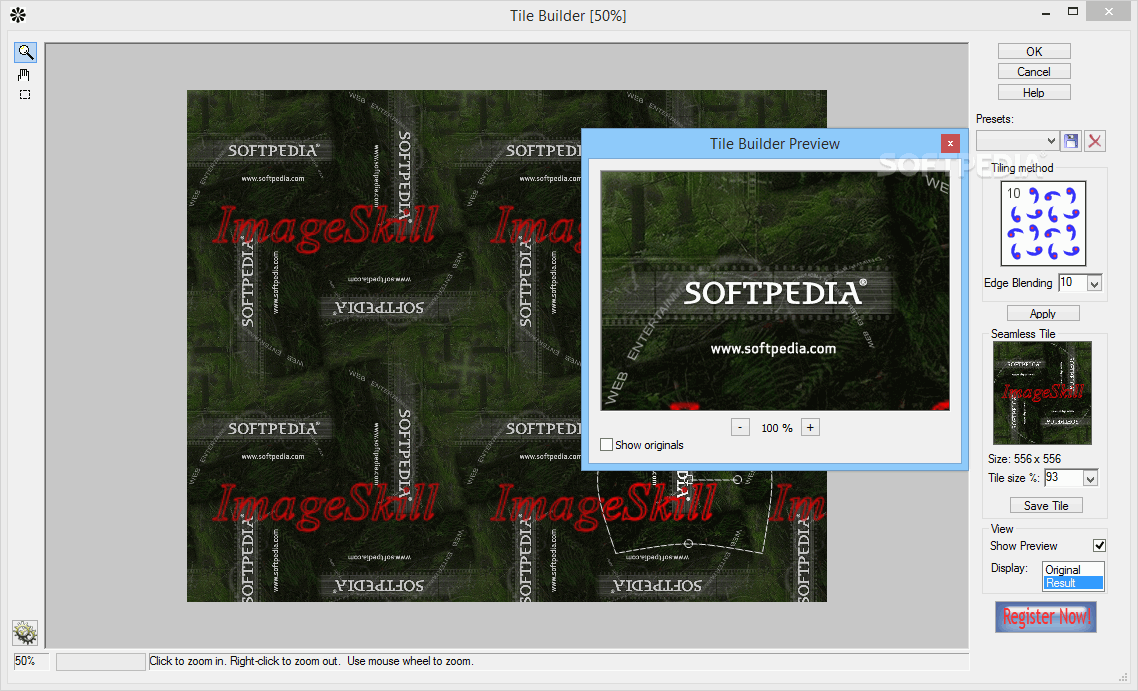Viewport: 1138px width, 691px height.
Task: Uncheck the Show Preview checkbox
Action: [1099, 545]
